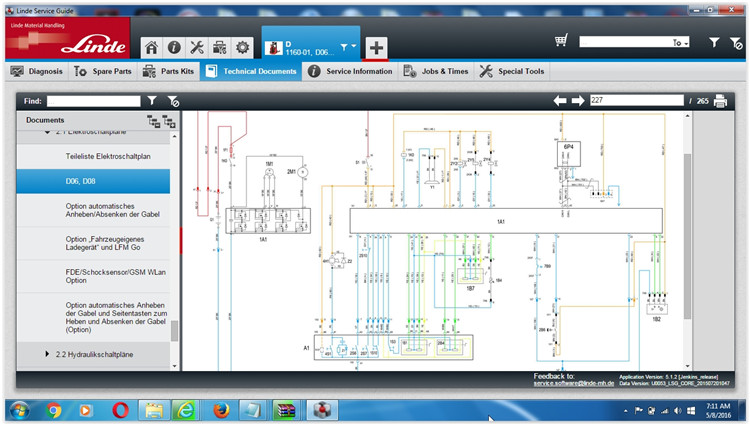This screenshot has width=750, height=425.
Task: Add a new vehicle tab with plus
Action: pos(376,48)
